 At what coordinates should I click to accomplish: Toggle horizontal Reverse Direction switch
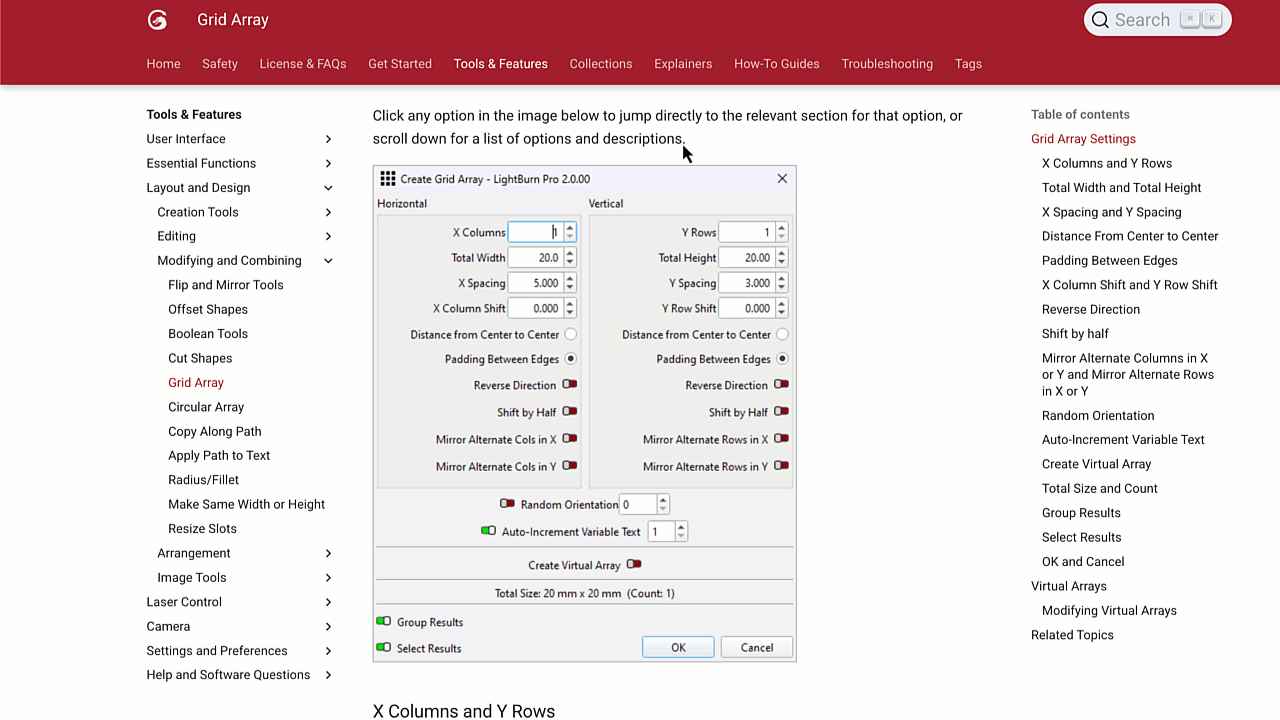pos(569,385)
